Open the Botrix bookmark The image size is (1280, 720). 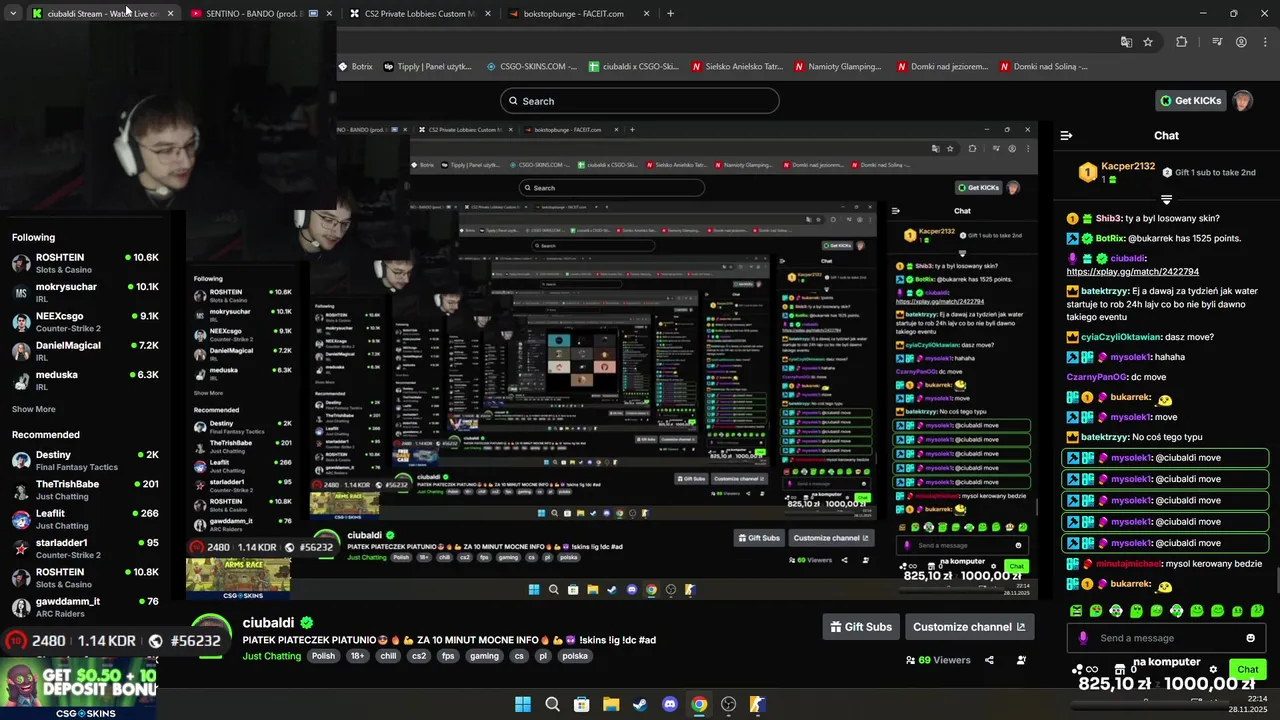coord(355,67)
